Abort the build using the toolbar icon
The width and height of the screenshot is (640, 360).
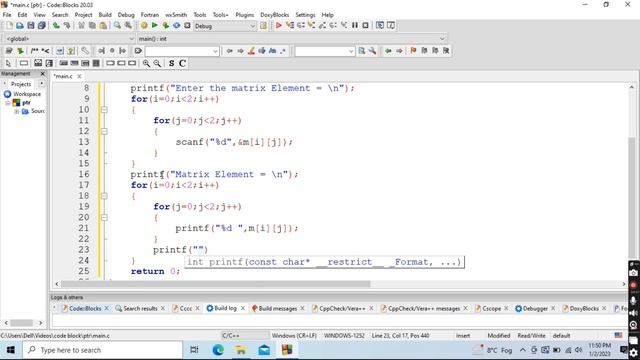click(187, 26)
